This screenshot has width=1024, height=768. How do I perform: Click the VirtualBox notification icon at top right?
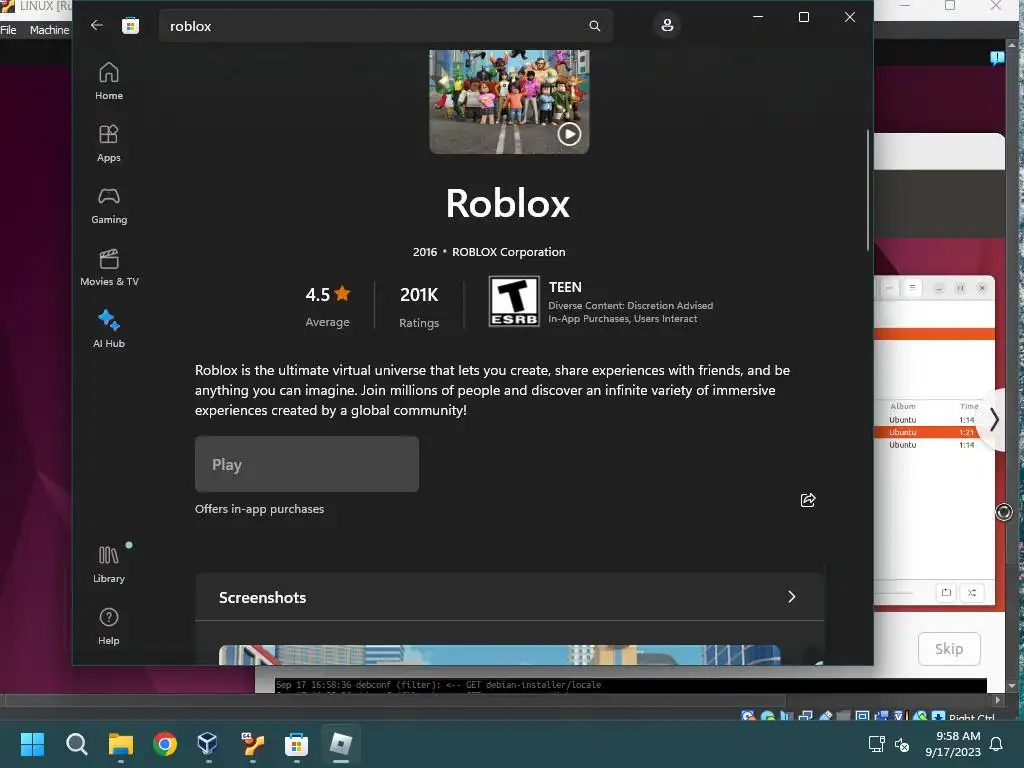click(x=997, y=58)
